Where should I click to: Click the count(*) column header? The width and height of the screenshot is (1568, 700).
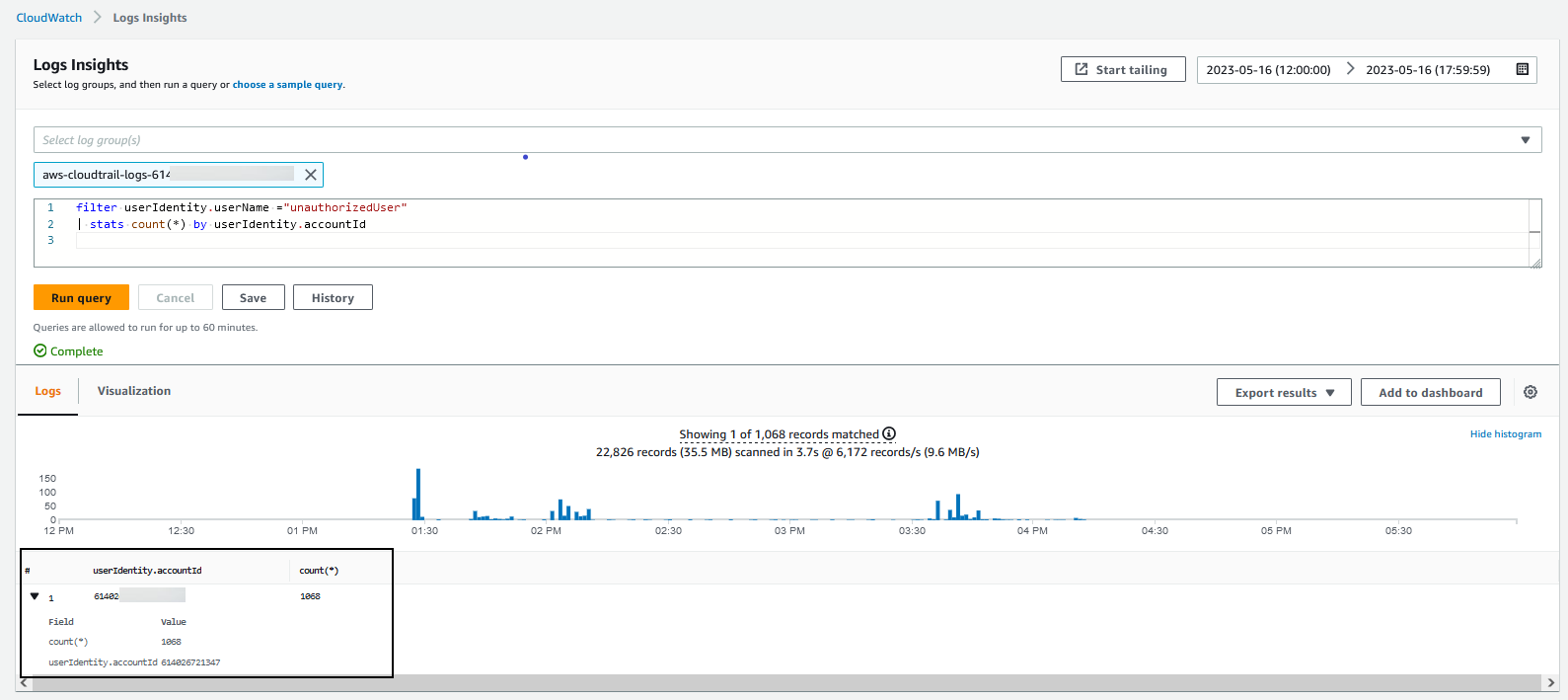[x=319, y=571]
